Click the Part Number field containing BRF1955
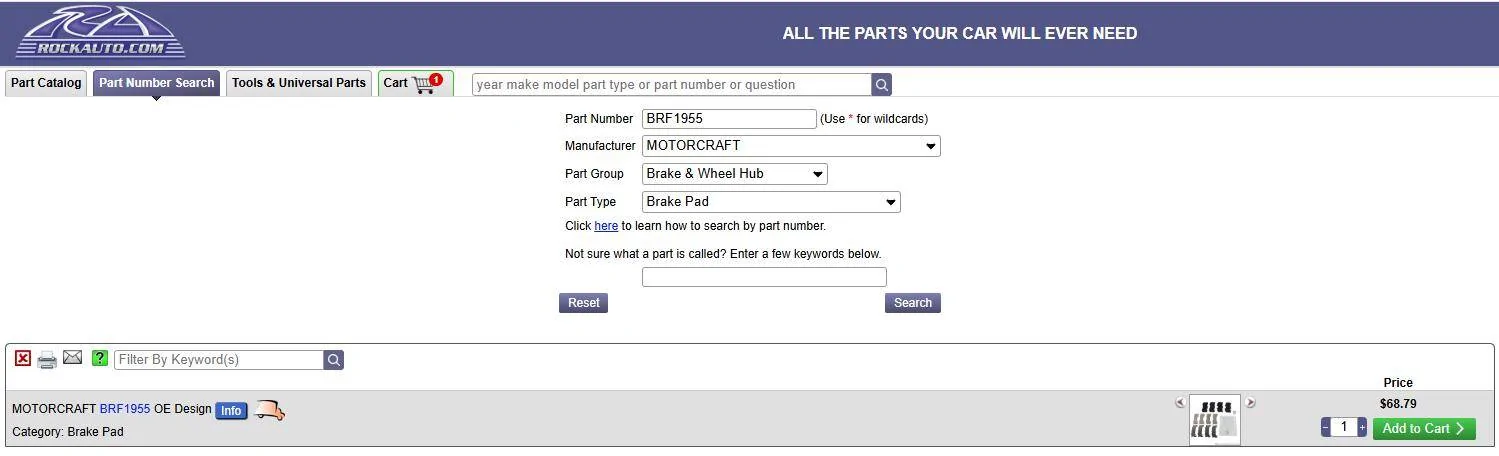Viewport: 1499px width, 456px height. [729, 118]
